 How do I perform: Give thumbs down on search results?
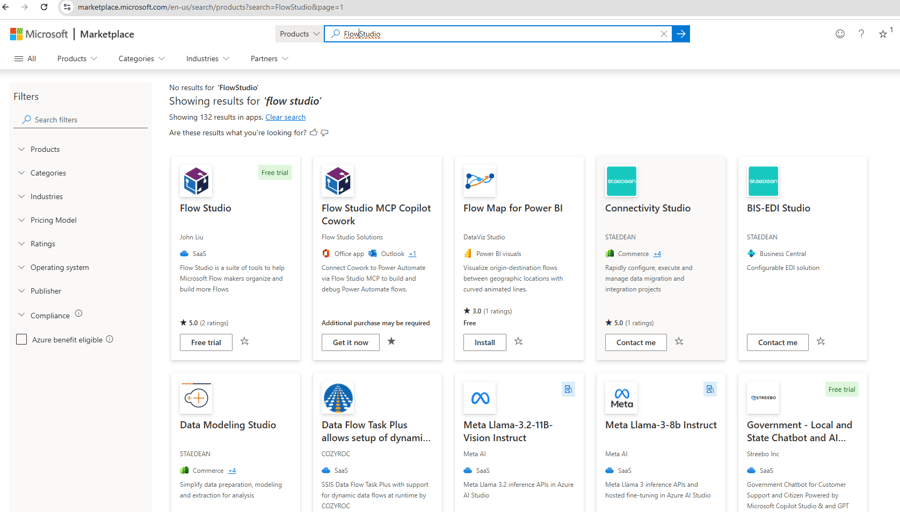tap(324, 133)
